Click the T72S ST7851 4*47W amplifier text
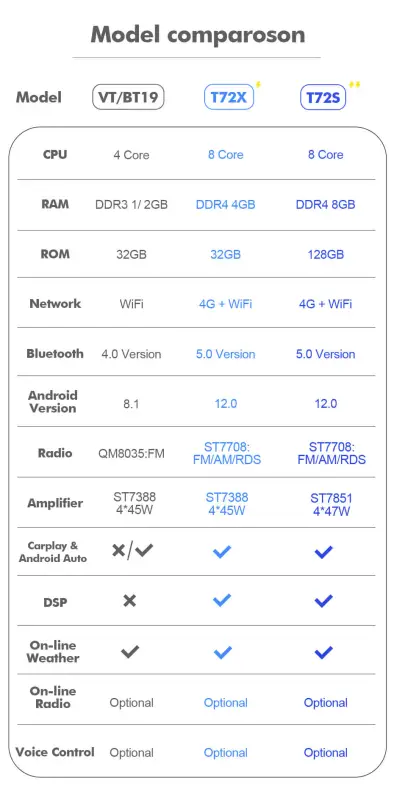The image size is (394, 800). (332, 504)
